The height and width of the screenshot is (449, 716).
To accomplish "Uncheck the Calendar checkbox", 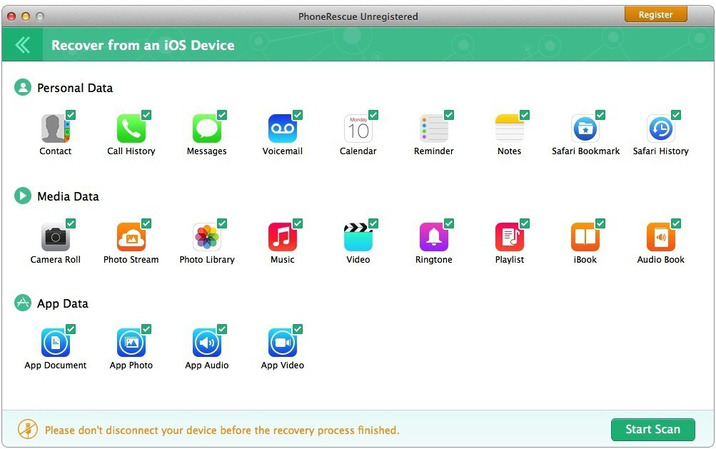I will pyautogui.click(x=373, y=115).
